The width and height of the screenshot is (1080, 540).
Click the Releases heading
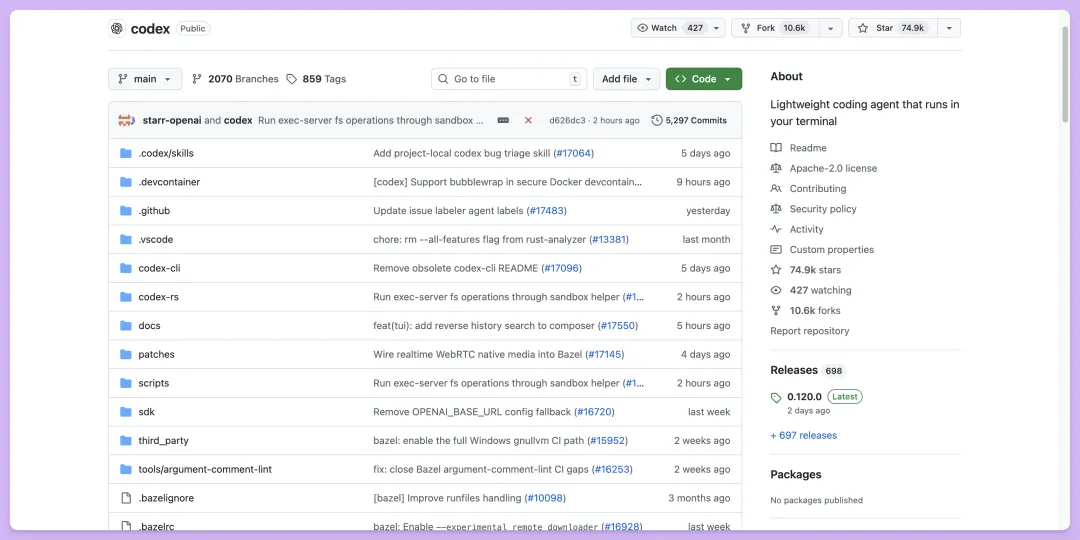[793, 371]
